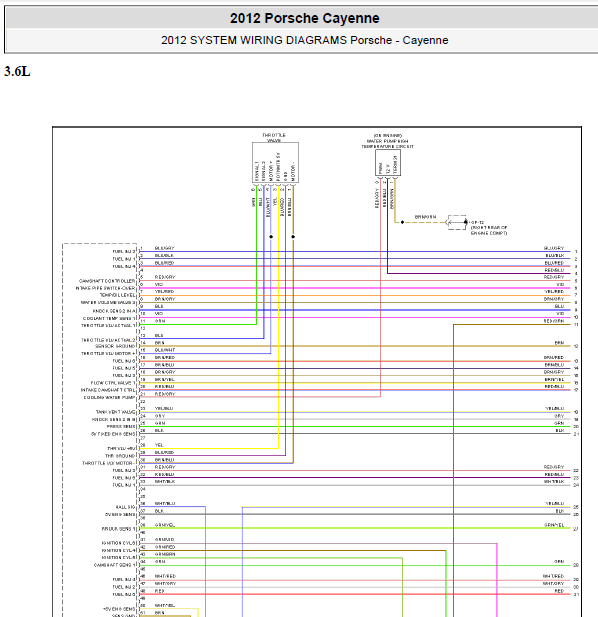598x617 pixels.
Task: Click the right junction dot below throttle valve
Action: point(293,236)
